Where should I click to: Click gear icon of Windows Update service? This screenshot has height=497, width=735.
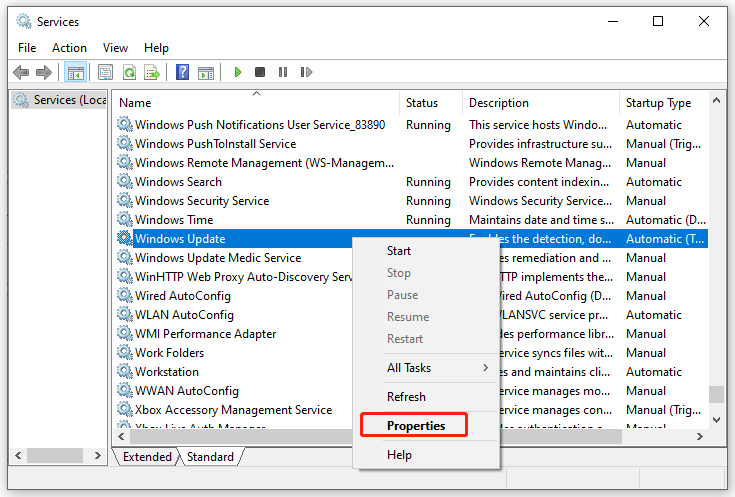tap(125, 238)
